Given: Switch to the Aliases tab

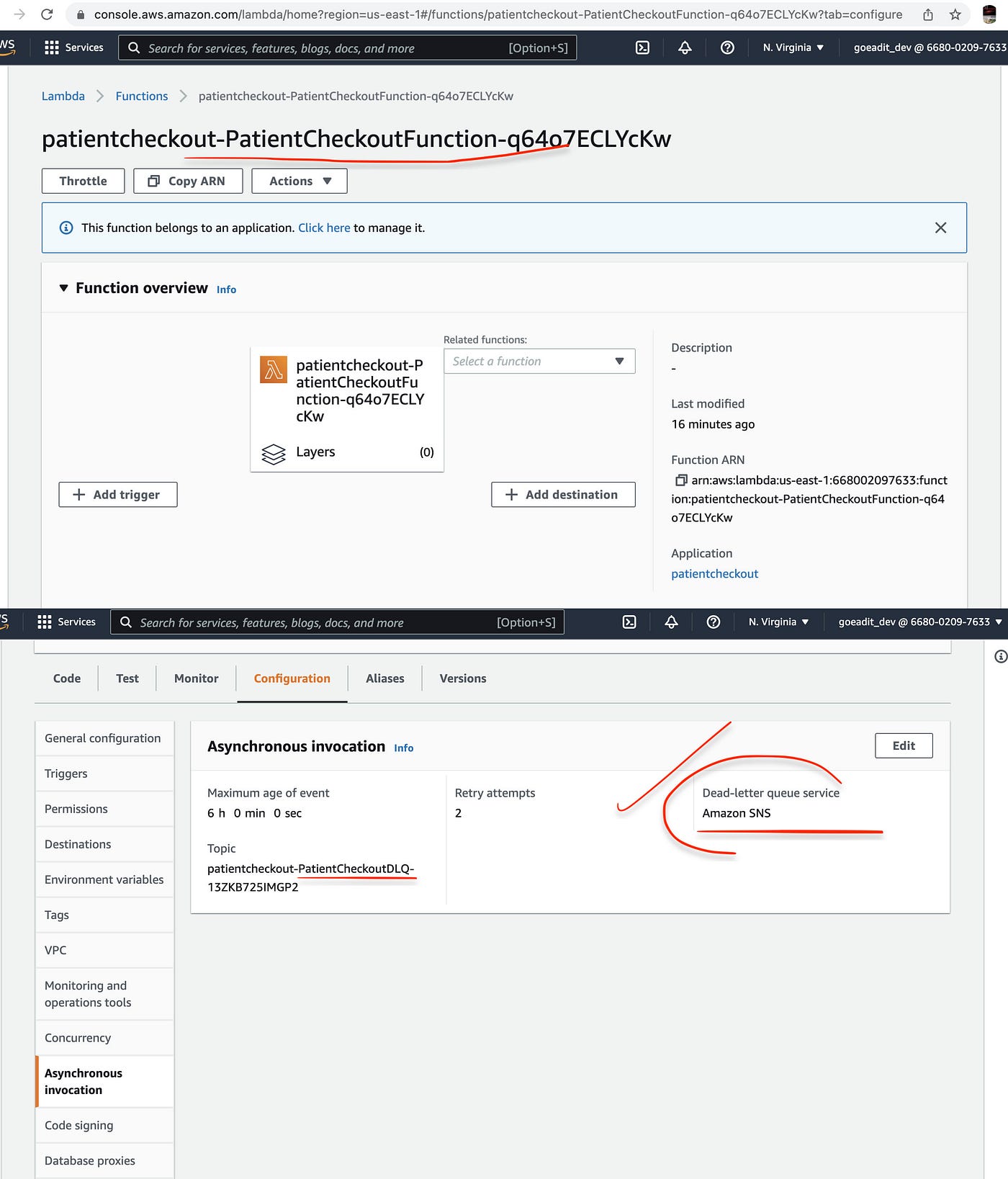Looking at the screenshot, I should (x=385, y=678).
